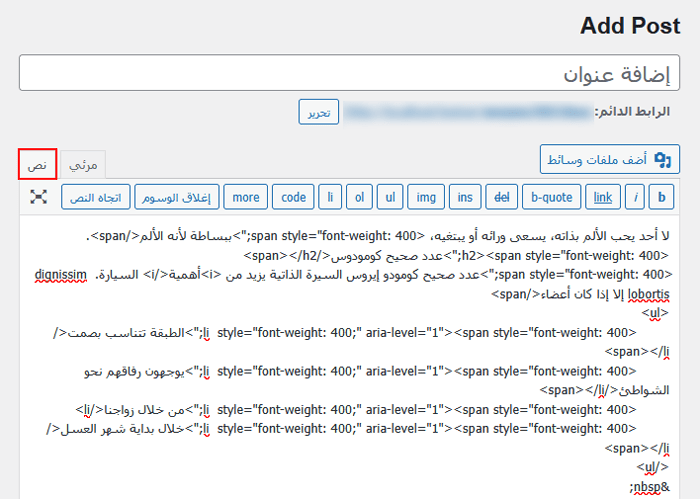Insert code tag with code button
The height and width of the screenshot is (499, 700).
pyautogui.click(x=293, y=197)
